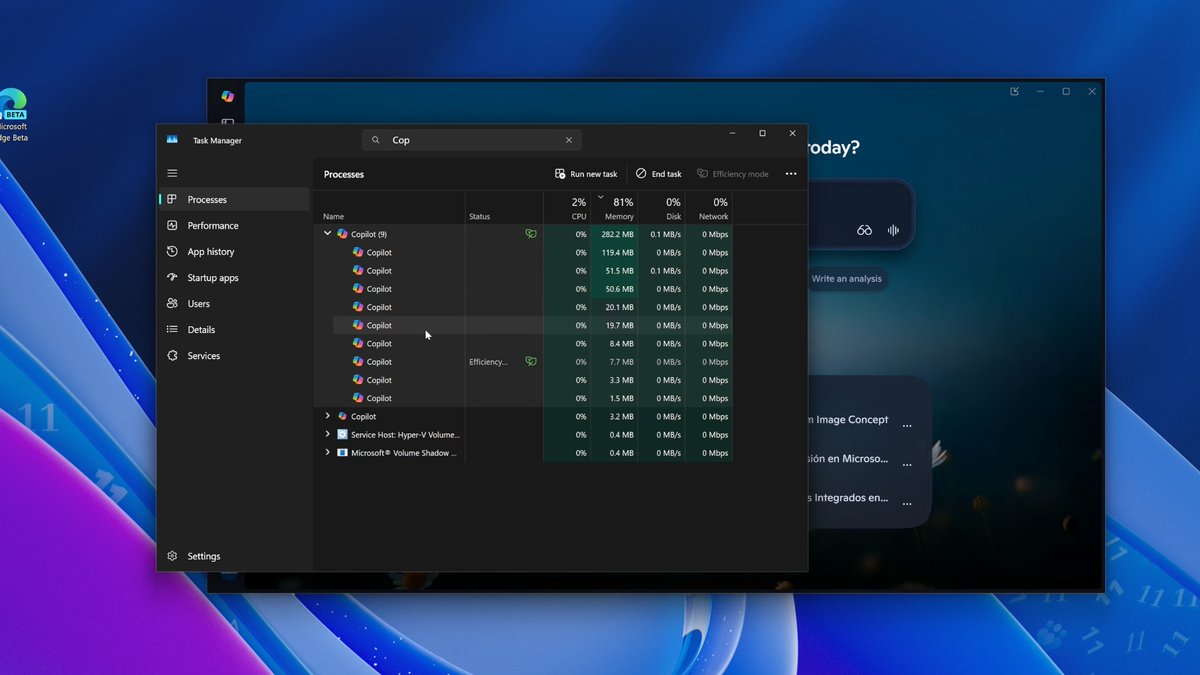Click the Copilot pop-out window icon
The width and height of the screenshot is (1200, 675).
click(x=1015, y=91)
